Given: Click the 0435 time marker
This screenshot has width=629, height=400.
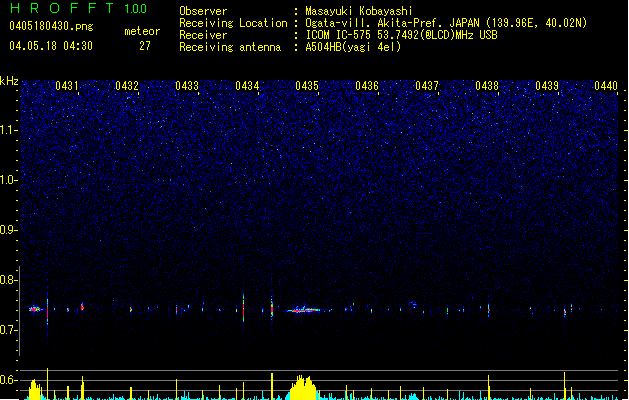Looking at the screenshot, I should pos(307,86).
